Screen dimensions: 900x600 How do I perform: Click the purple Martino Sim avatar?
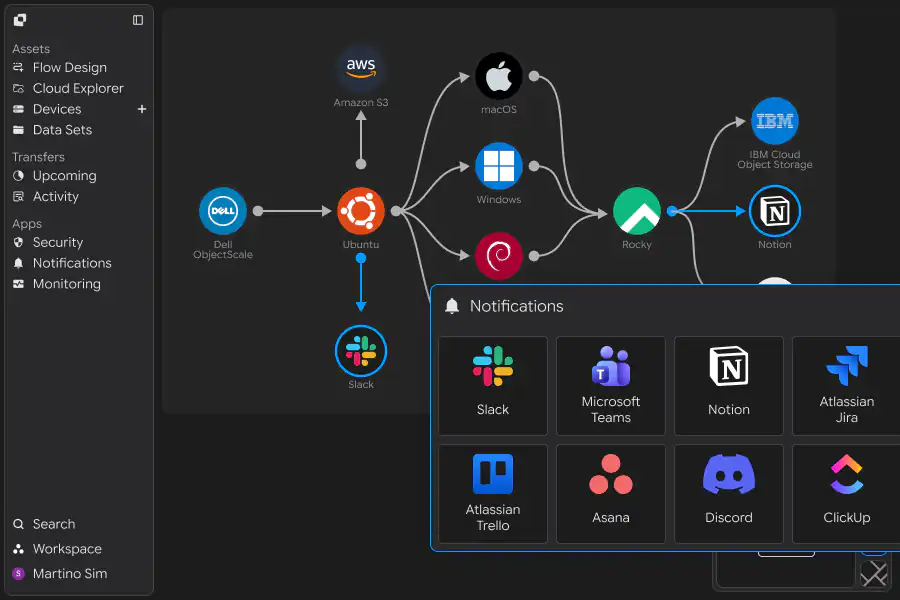pyautogui.click(x=18, y=574)
